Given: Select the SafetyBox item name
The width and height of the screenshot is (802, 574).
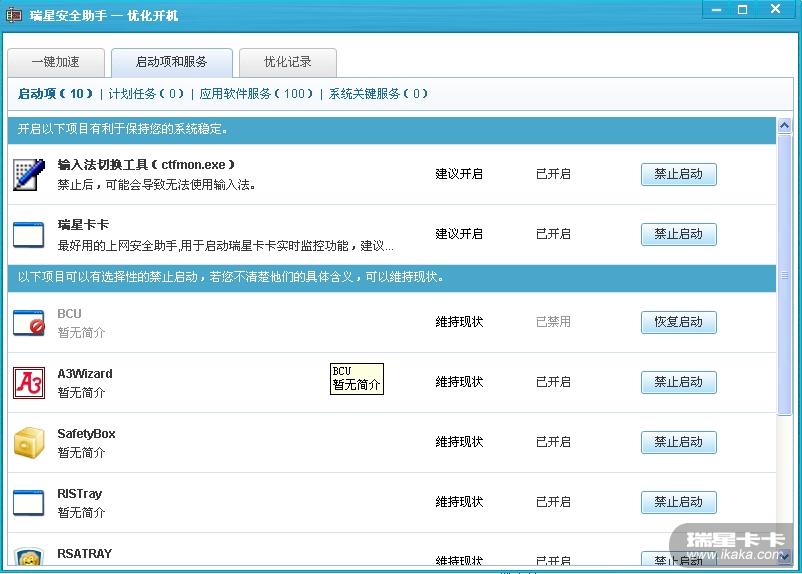Looking at the screenshot, I should coord(86,434).
